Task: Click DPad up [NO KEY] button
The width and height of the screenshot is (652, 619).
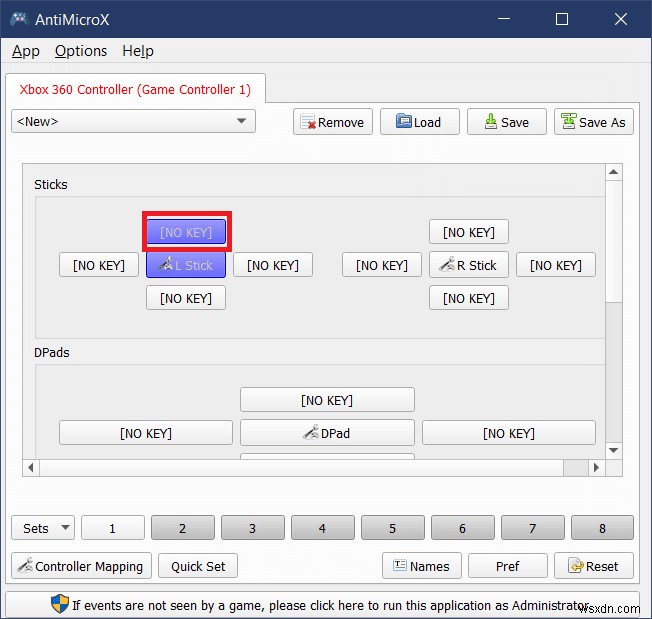Action: click(327, 400)
